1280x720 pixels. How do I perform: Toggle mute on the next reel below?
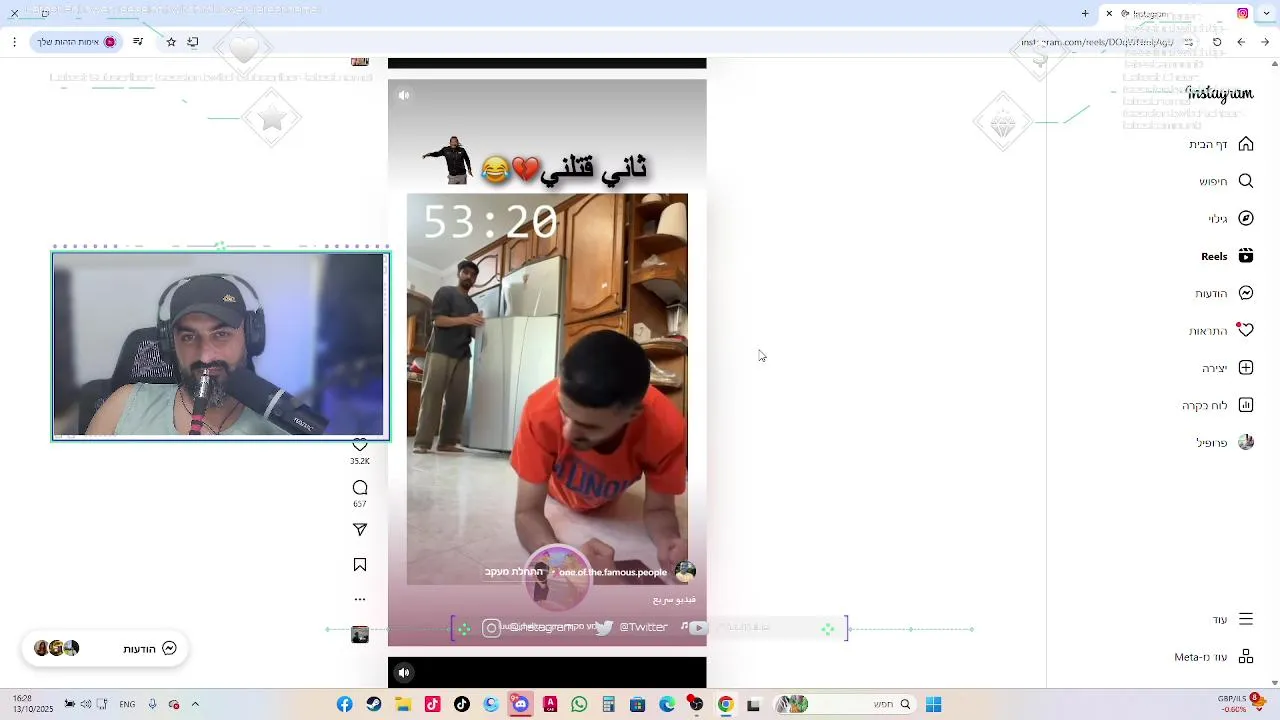[404, 672]
